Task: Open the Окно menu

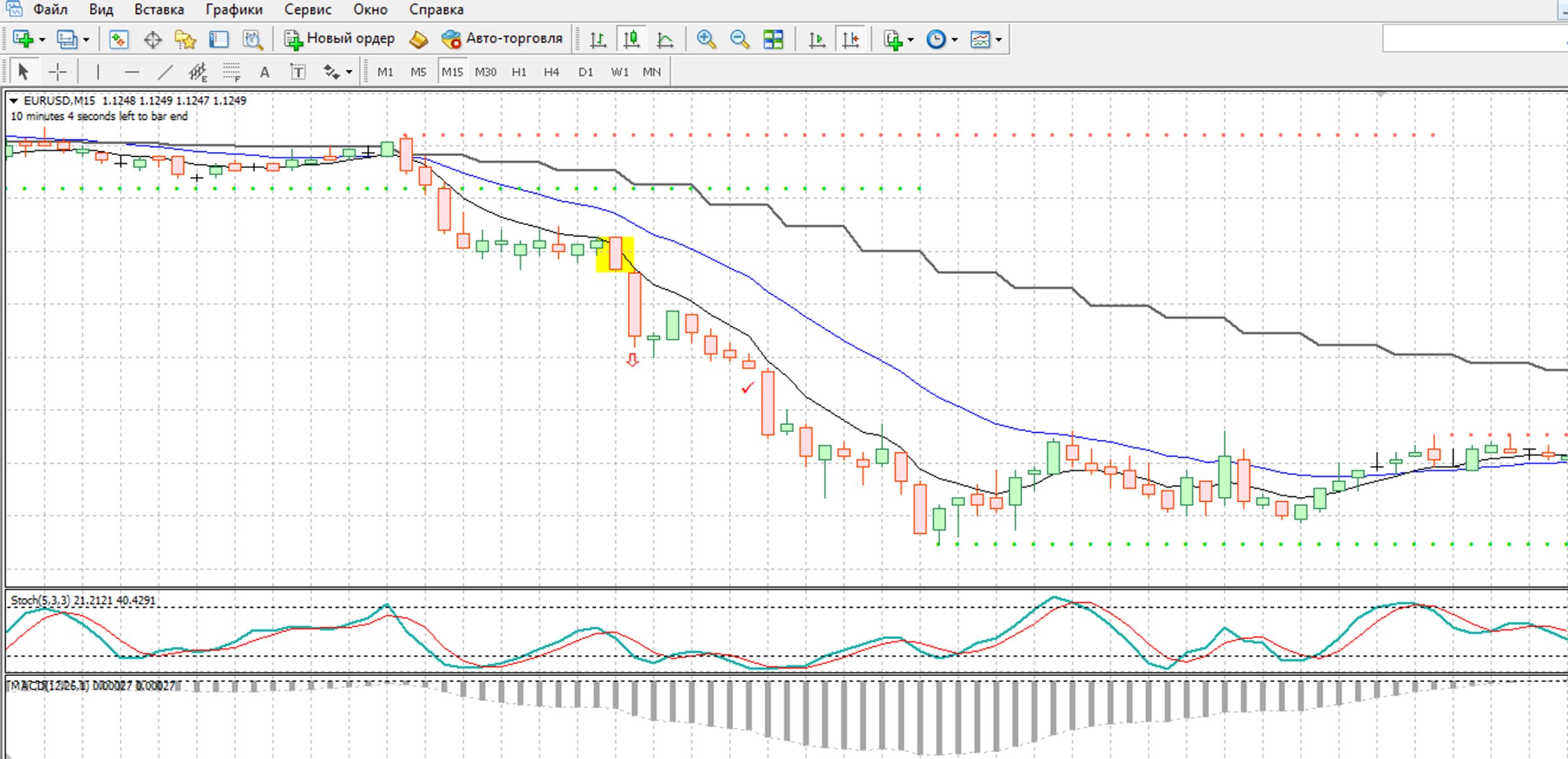Action: pos(370,9)
